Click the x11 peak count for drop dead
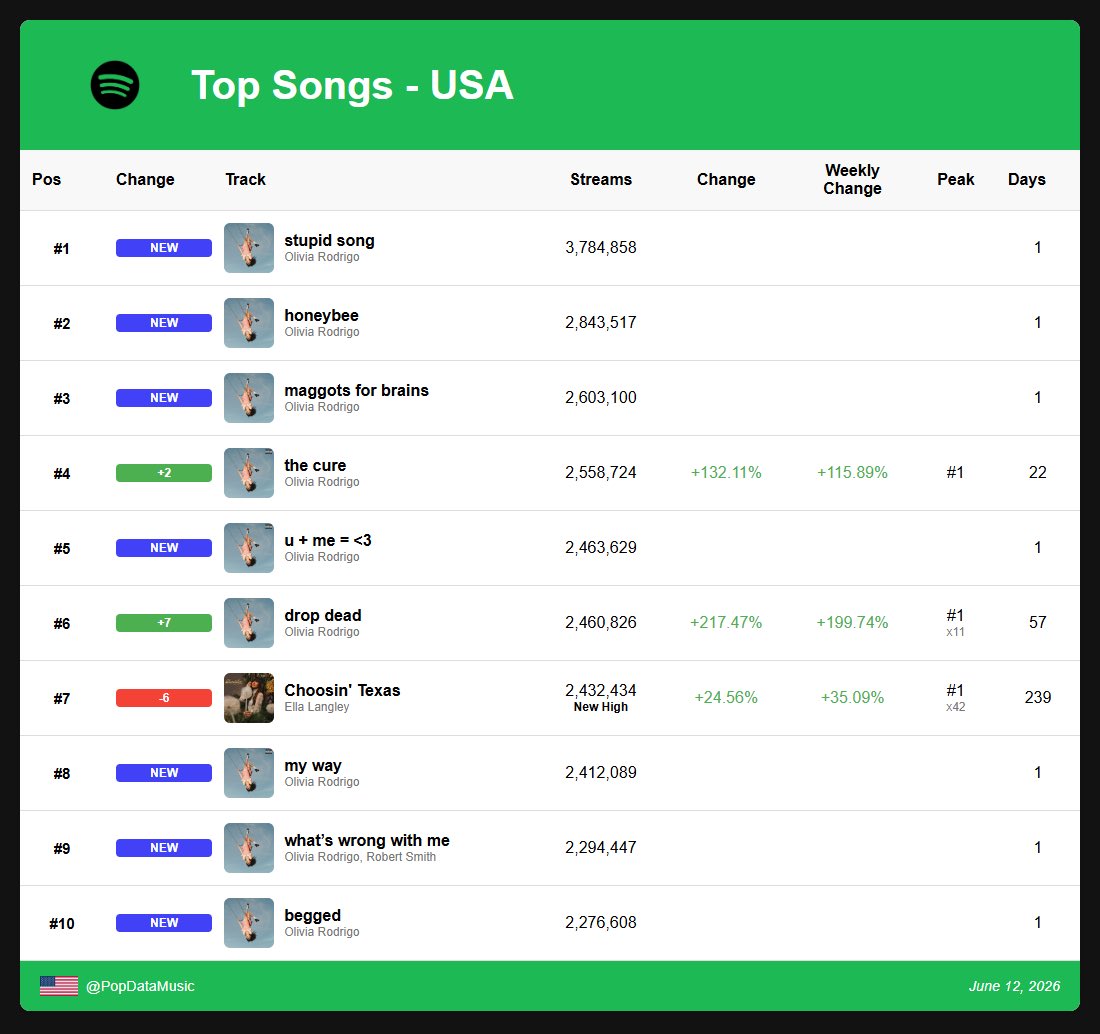This screenshot has height=1034, width=1100. [955, 632]
